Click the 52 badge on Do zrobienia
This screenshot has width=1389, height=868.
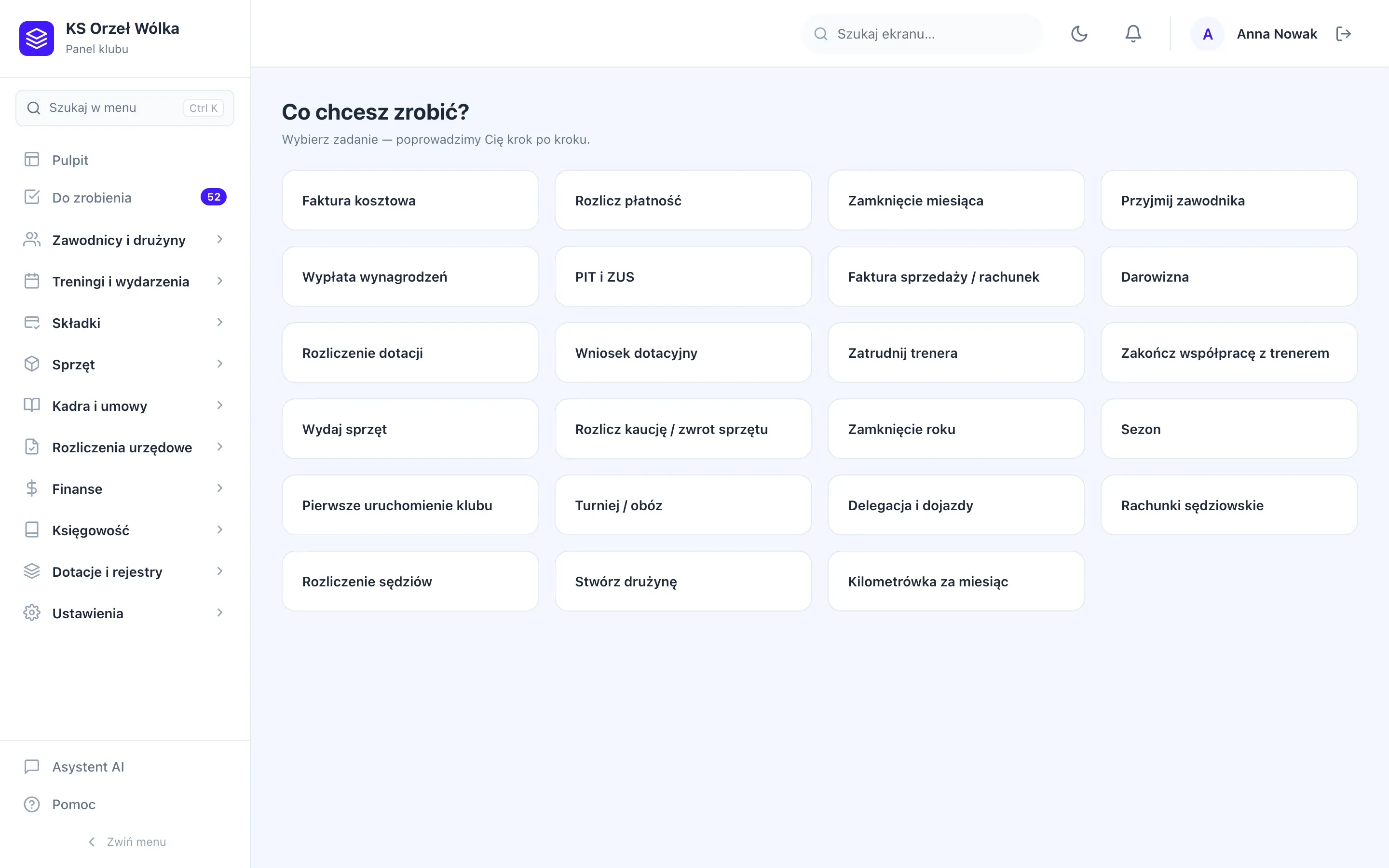[214, 197]
